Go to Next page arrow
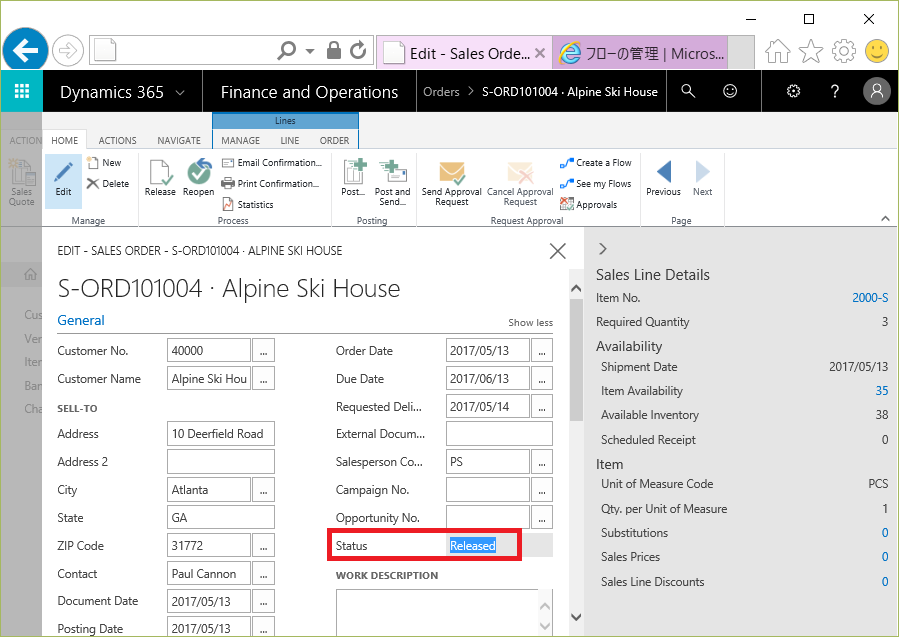Image resolution: width=899 pixels, height=637 pixels. [x=702, y=178]
